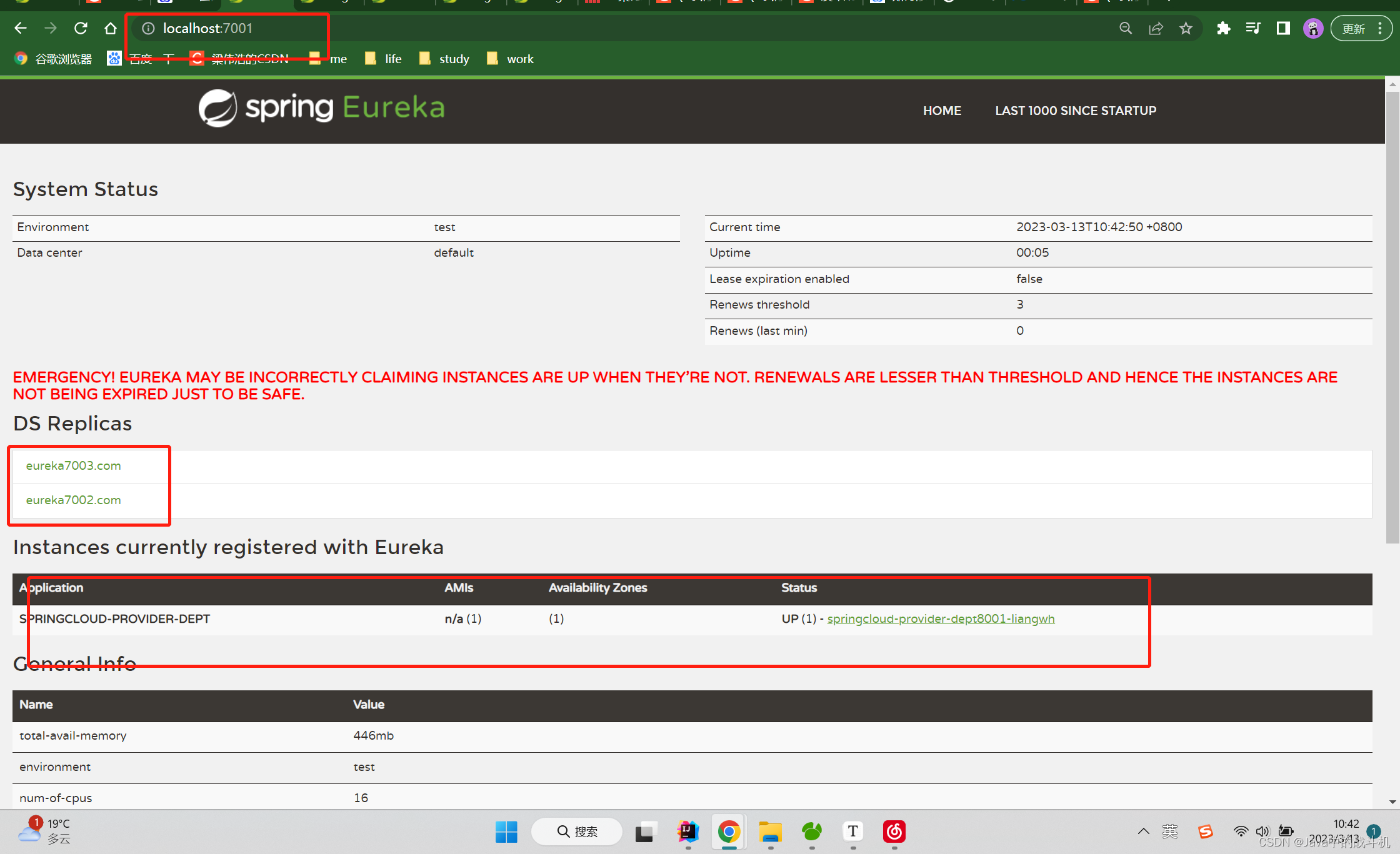
Task: Click the scrollbar down arrow
Action: coord(1392,802)
